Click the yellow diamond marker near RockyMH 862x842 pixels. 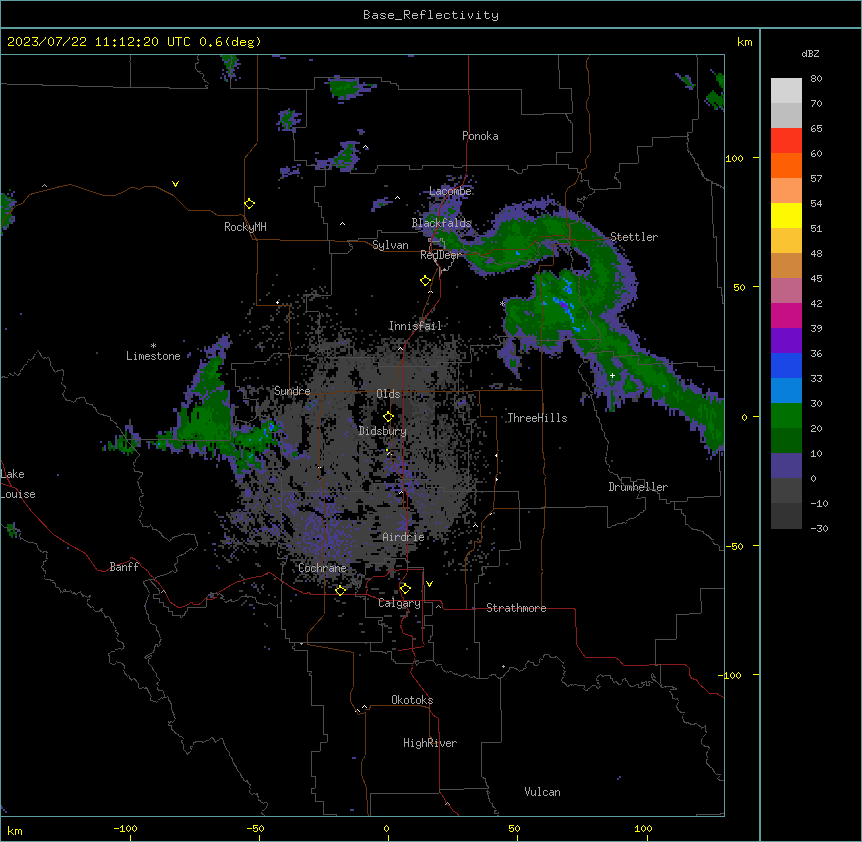(x=250, y=204)
